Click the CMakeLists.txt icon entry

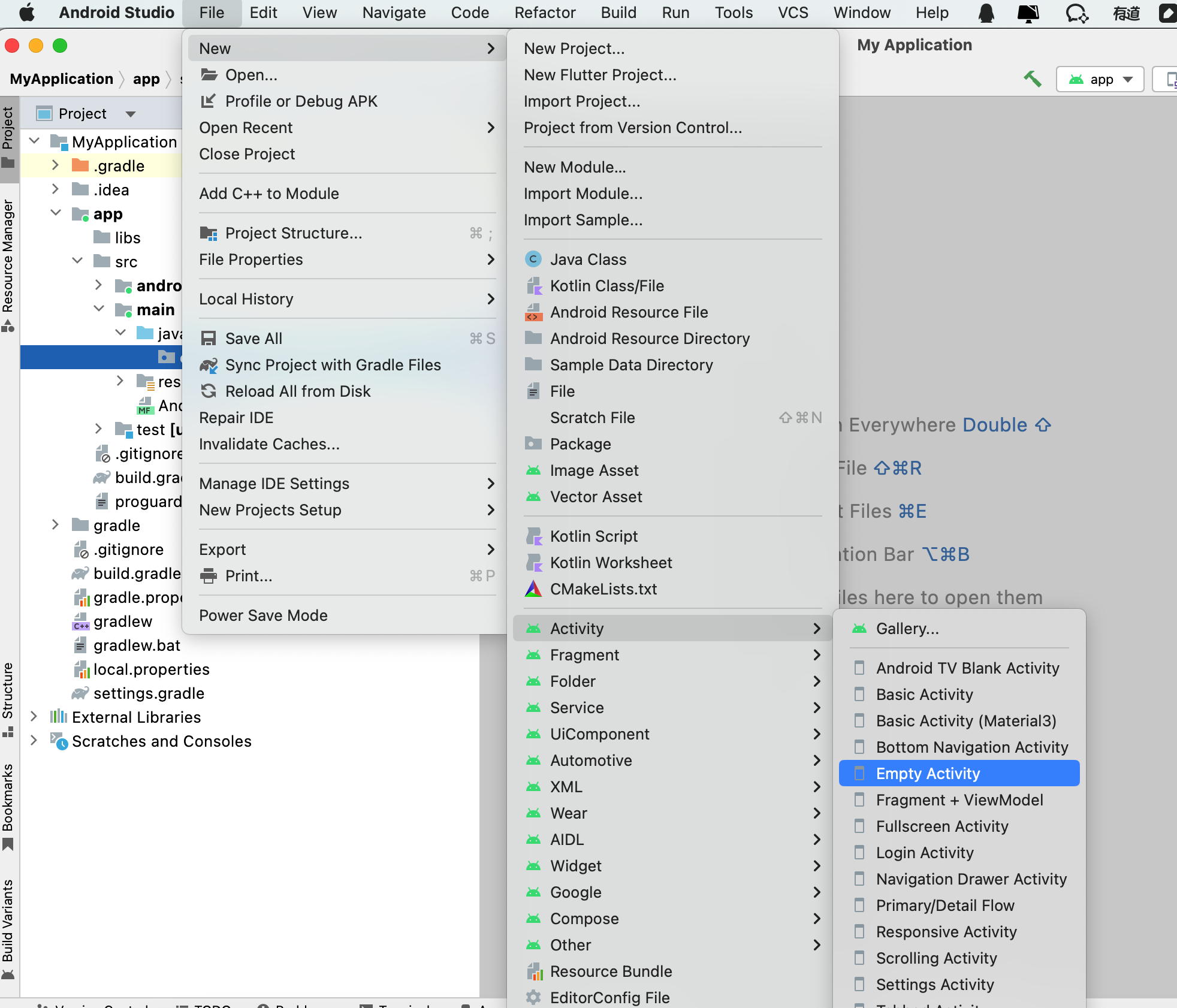[x=533, y=589]
